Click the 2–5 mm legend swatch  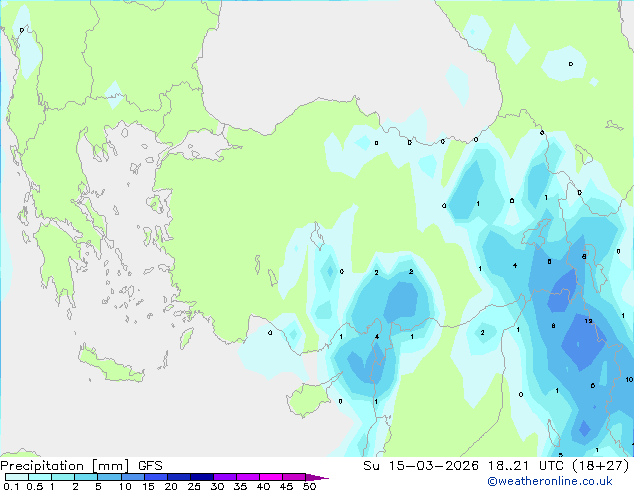tap(86, 477)
